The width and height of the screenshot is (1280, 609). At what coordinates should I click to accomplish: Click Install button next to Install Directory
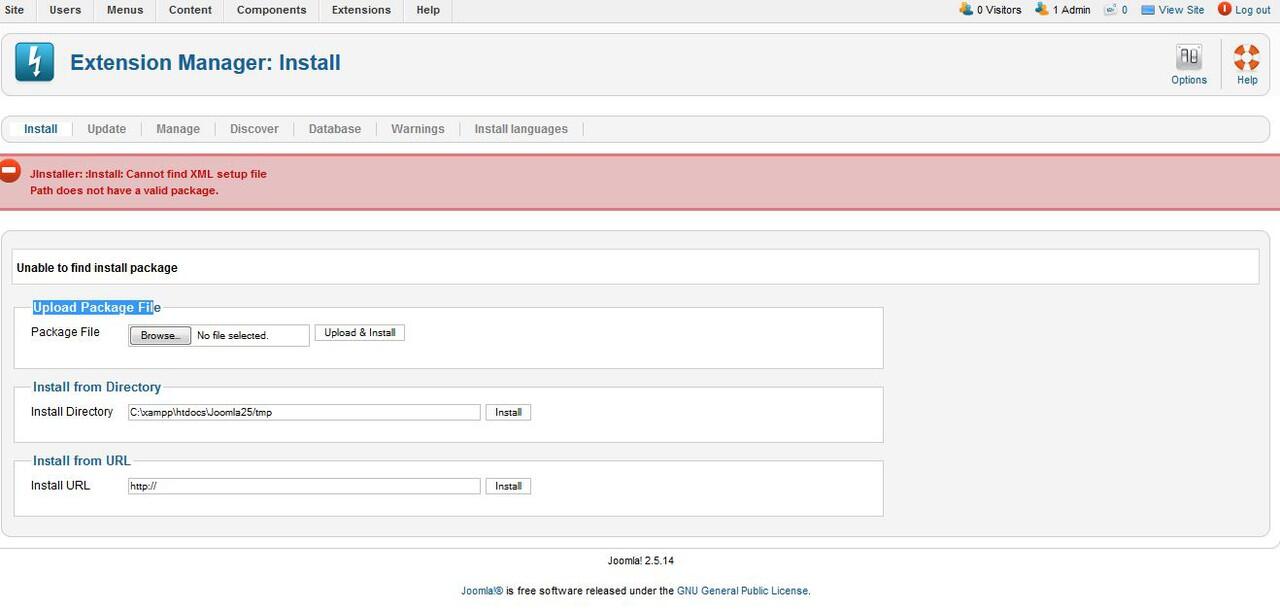click(x=508, y=412)
